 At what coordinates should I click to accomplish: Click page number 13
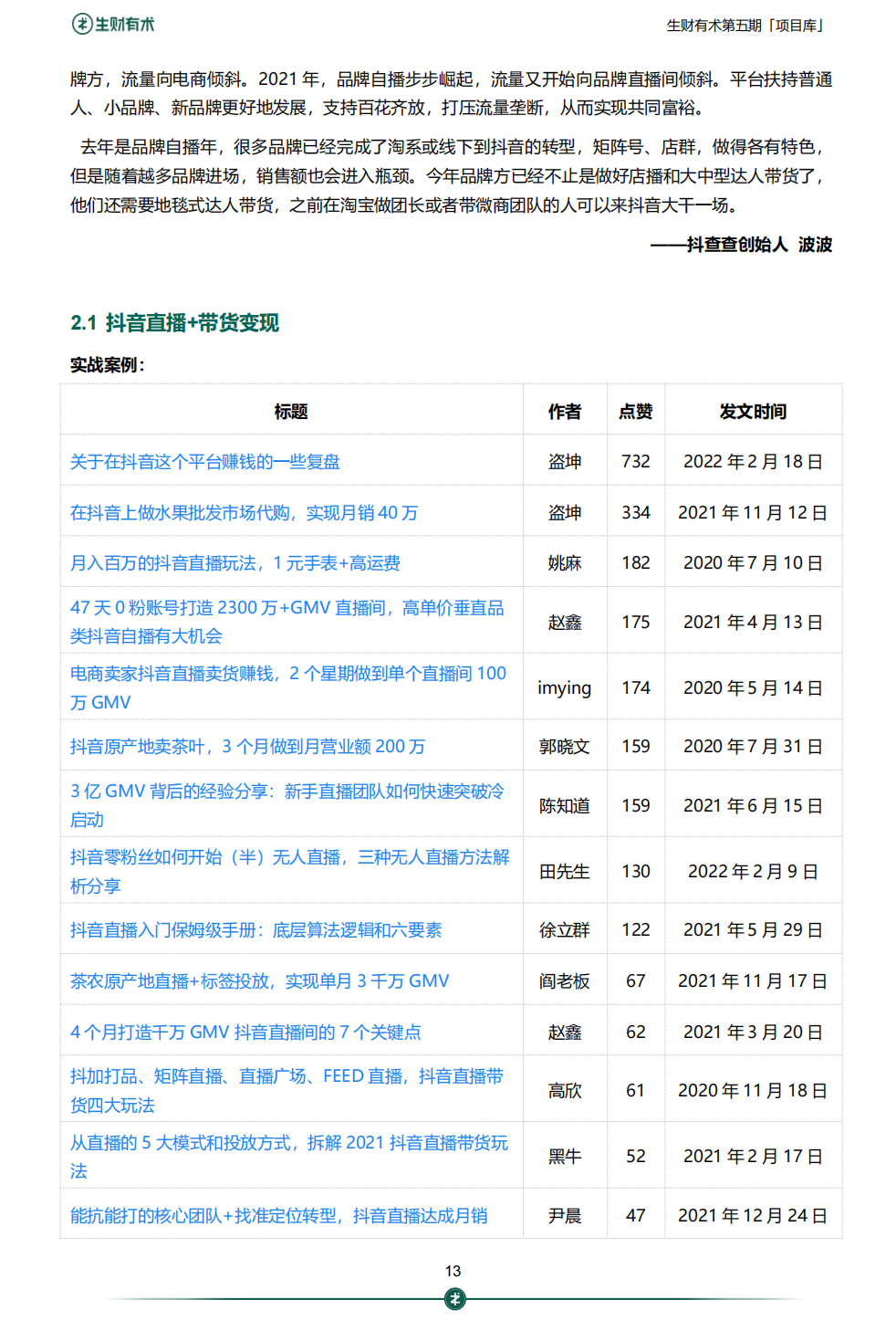point(453,1271)
